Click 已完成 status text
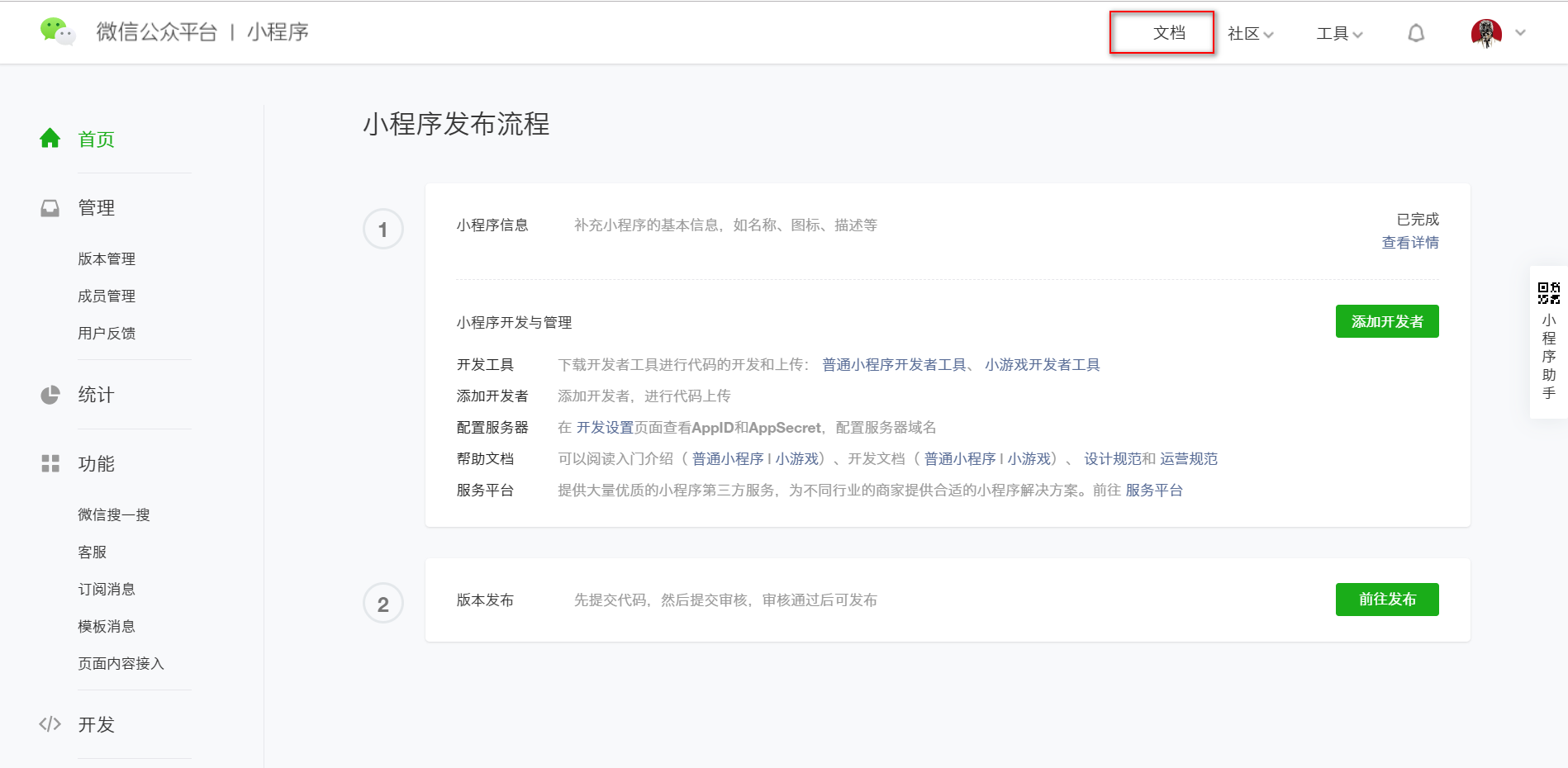Image resolution: width=1568 pixels, height=768 pixels. [1418, 220]
